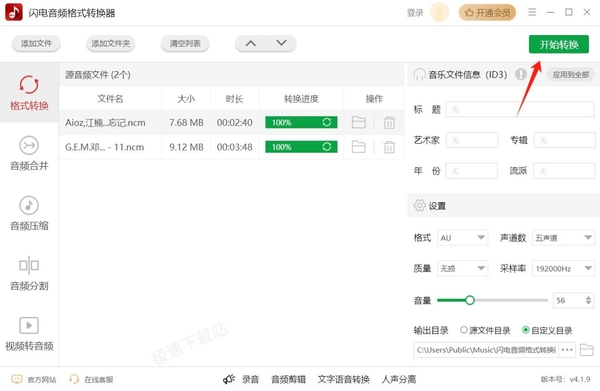Viewport: 600px width, 391px height.
Task: Reconvert icon on Aioz,江楠 progress bar
Action: pos(326,122)
